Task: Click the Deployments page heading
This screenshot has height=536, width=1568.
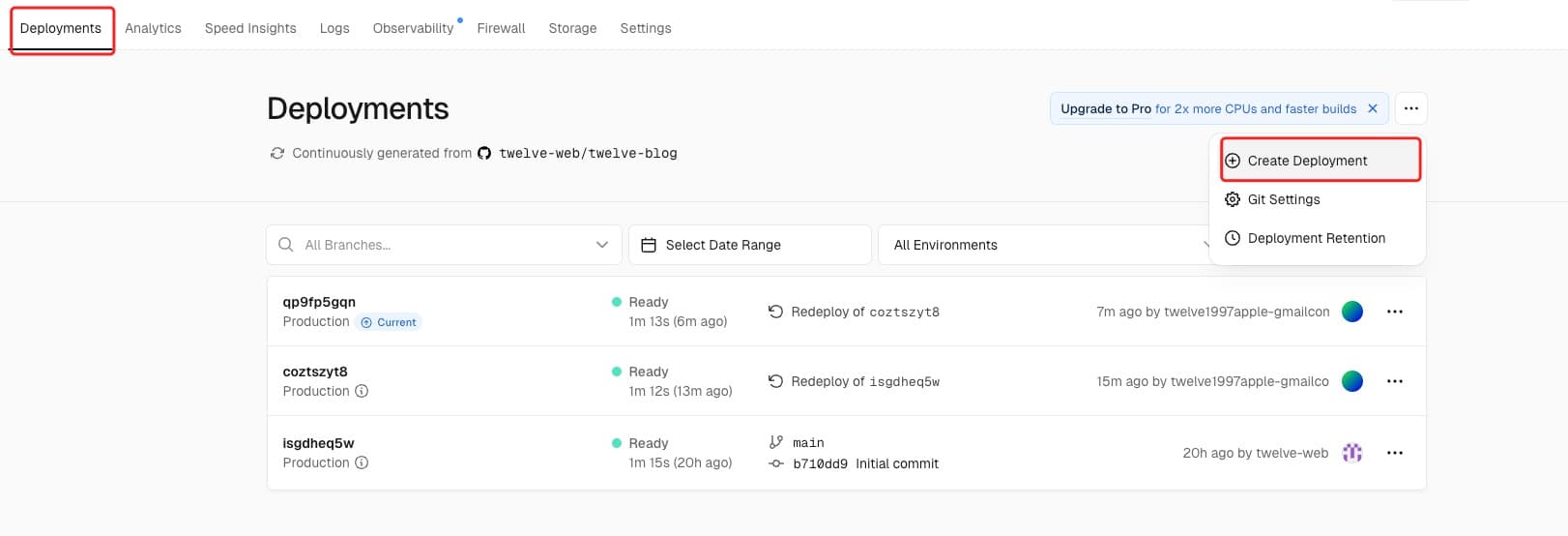Action: [x=358, y=108]
